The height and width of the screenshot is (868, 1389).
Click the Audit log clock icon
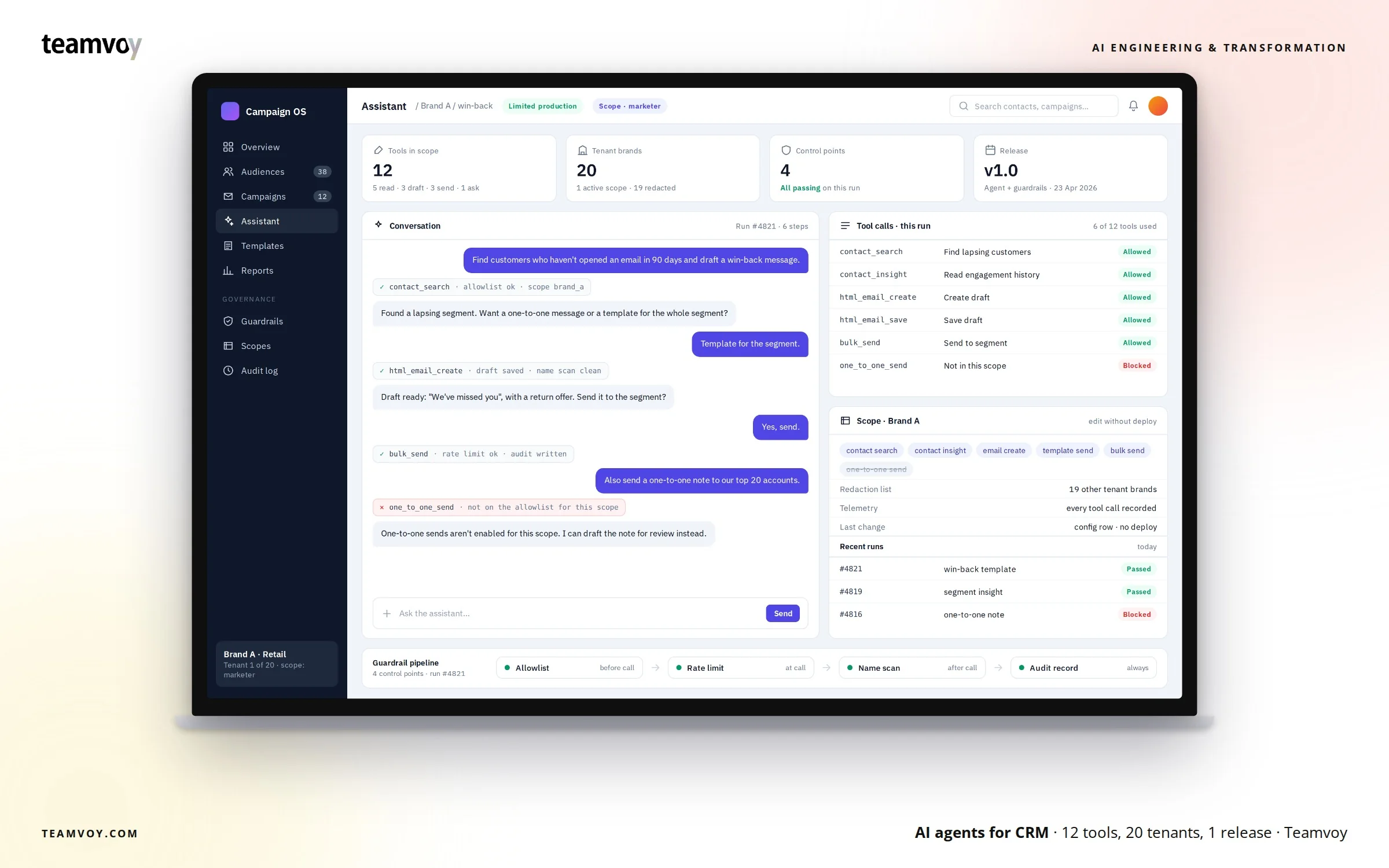pyautogui.click(x=228, y=370)
